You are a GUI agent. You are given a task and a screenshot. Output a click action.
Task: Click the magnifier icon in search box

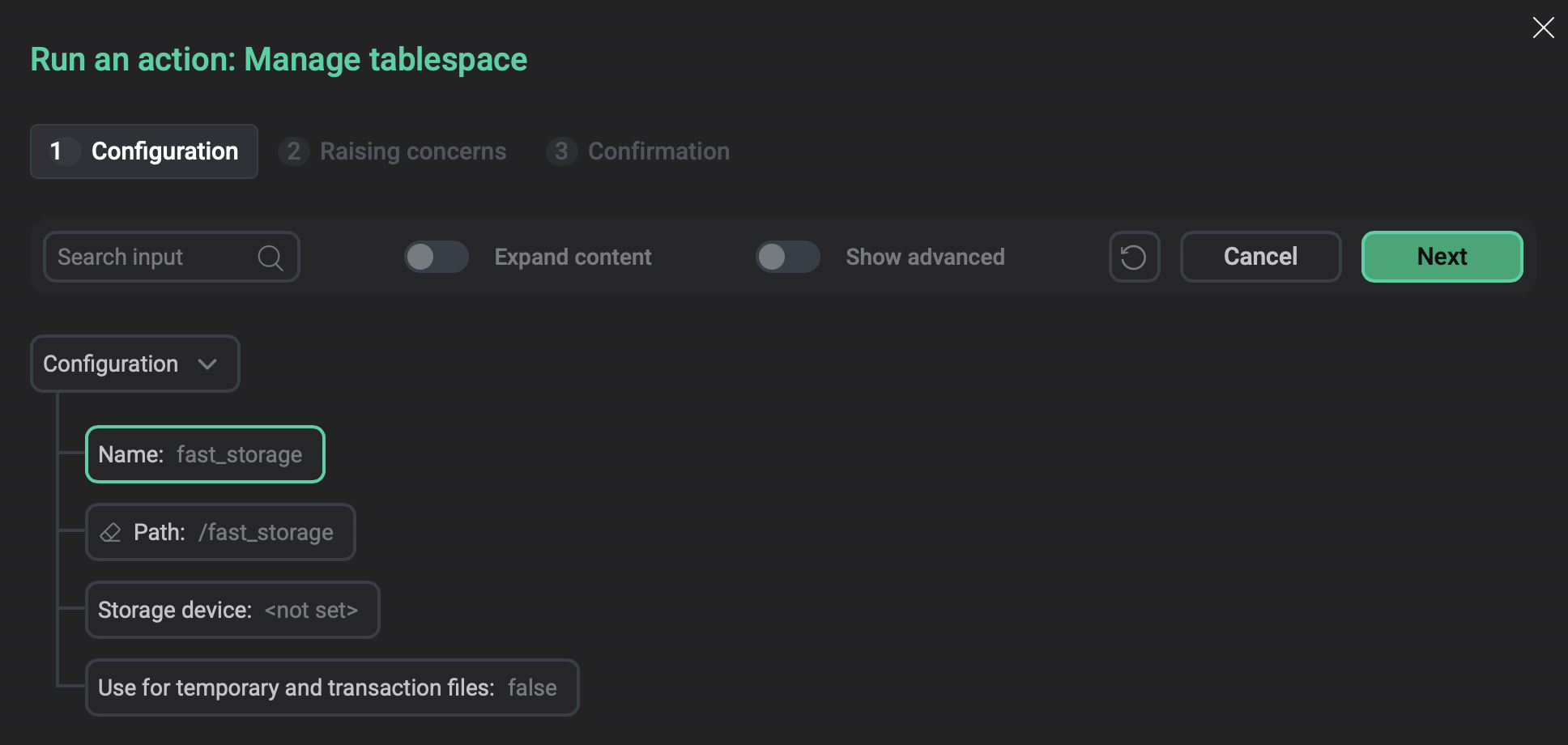(x=271, y=258)
